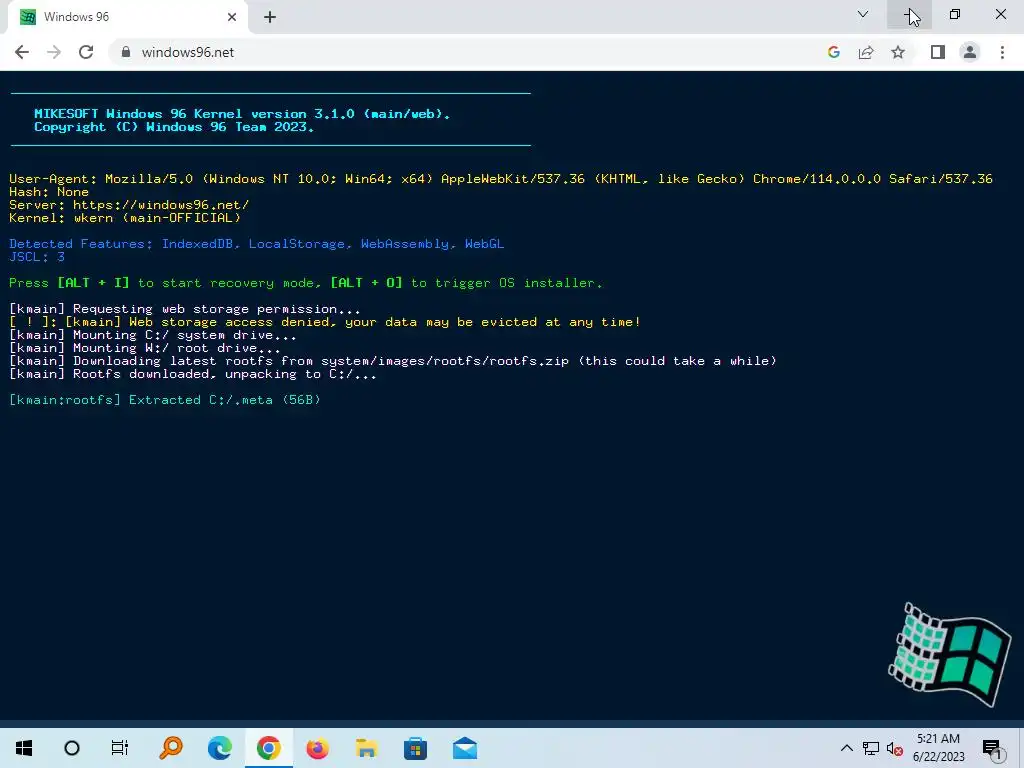Minimize the Chrome window
The height and width of the screenshot is (768, 1024).
tap(909, 14)
